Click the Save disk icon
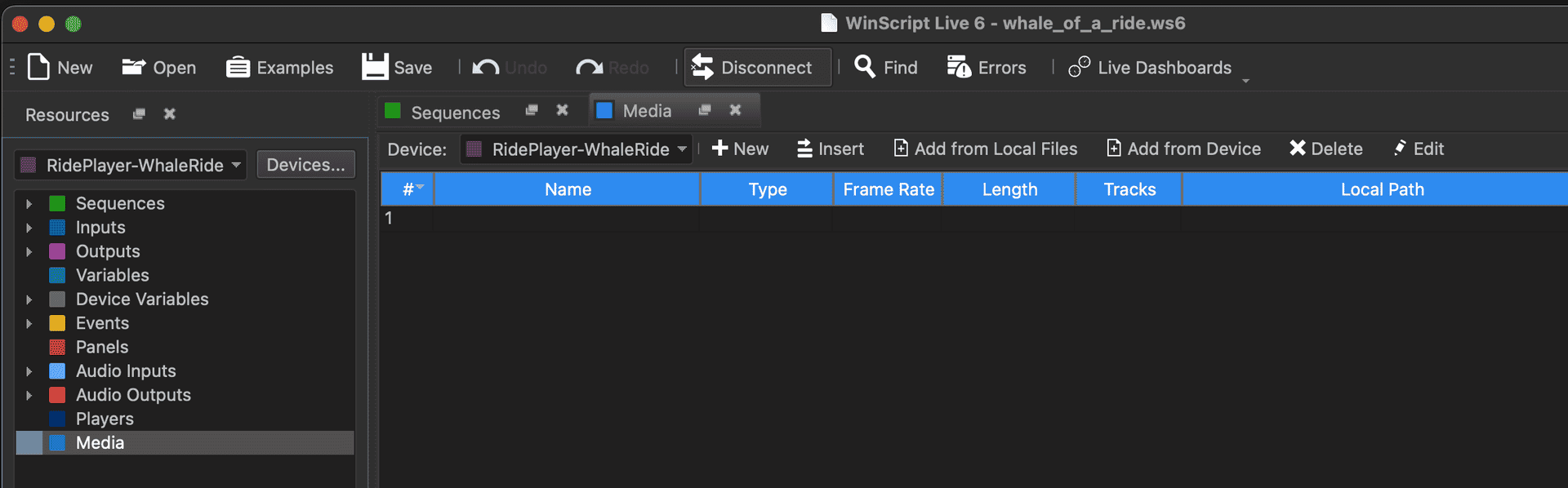Viewport: 1568px width, 488px height. (375, 67)
